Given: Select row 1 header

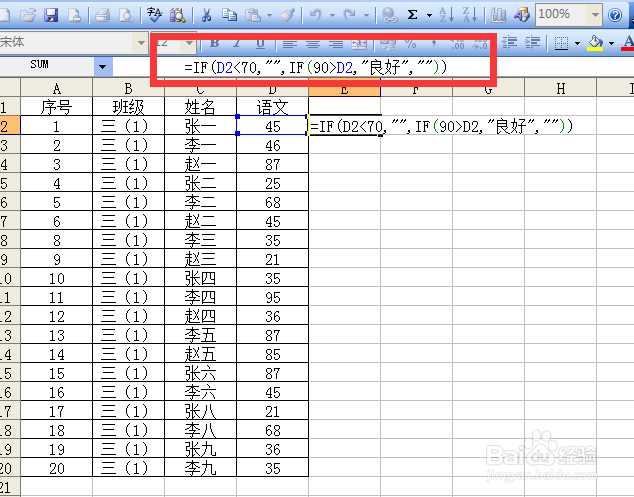Looking at the screenshot, I should tap(10, 107).
